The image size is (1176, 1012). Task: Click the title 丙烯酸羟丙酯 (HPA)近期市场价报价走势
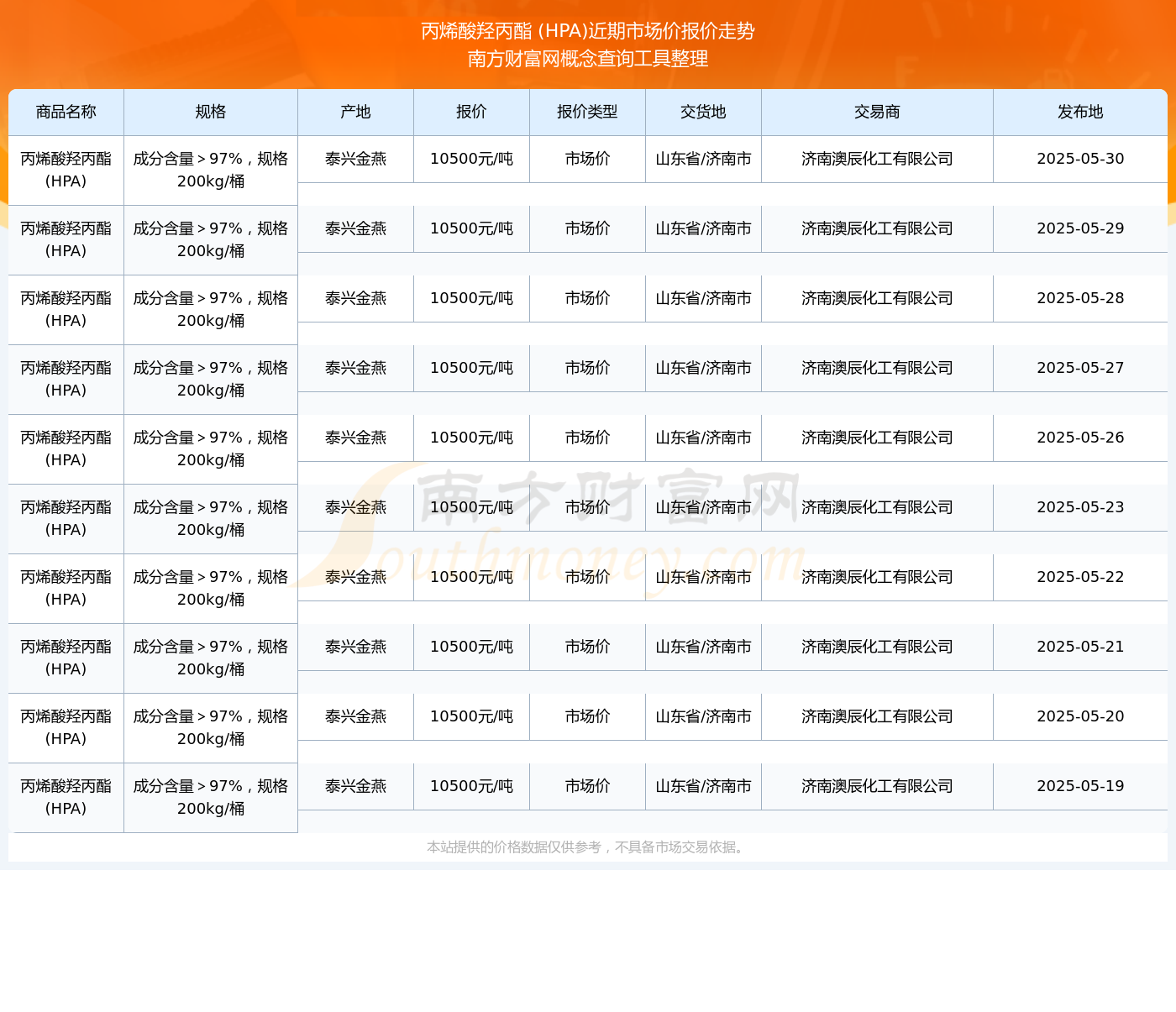[x=588, y=31]
